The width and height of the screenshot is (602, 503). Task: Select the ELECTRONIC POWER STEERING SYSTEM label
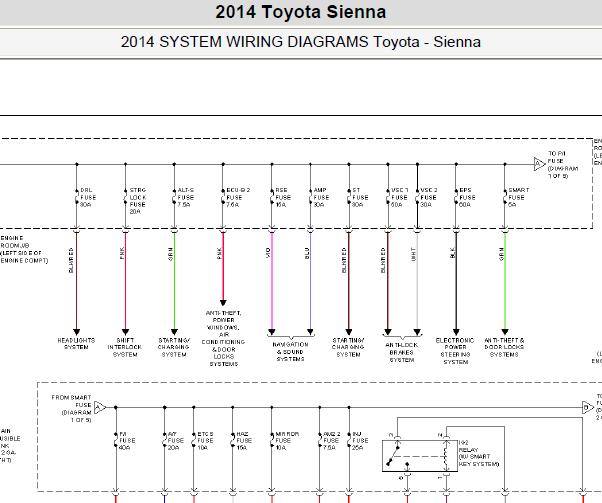click(x=455, y=351)
